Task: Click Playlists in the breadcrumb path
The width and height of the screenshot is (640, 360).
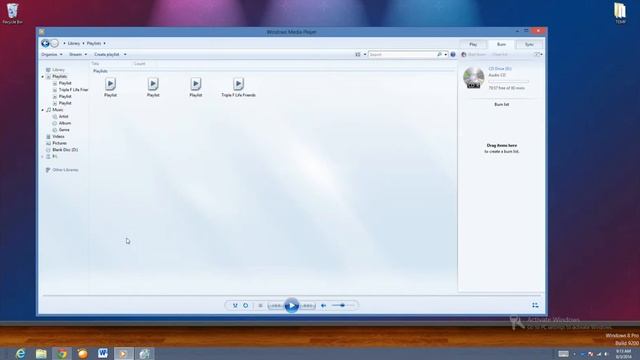Action: pos(94,43)
